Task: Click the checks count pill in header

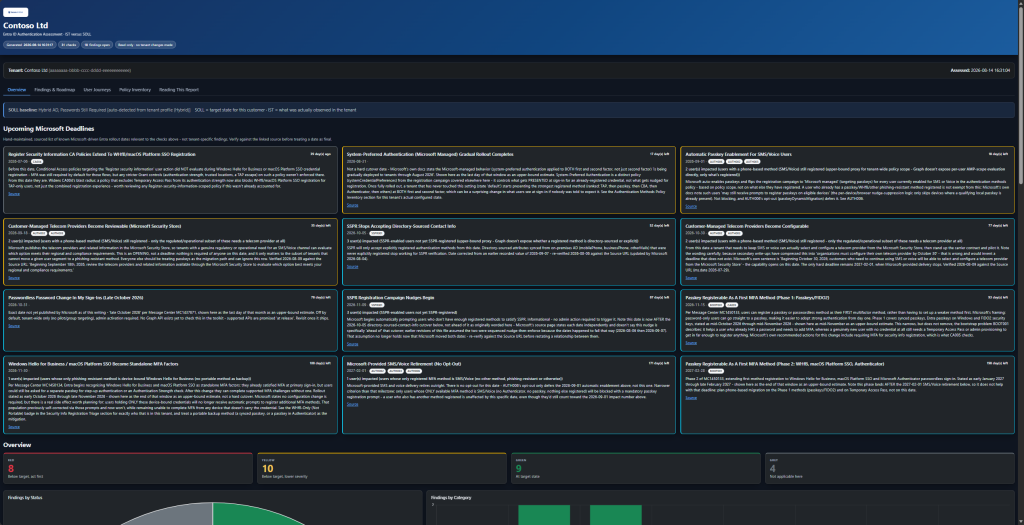Action: 69,45
